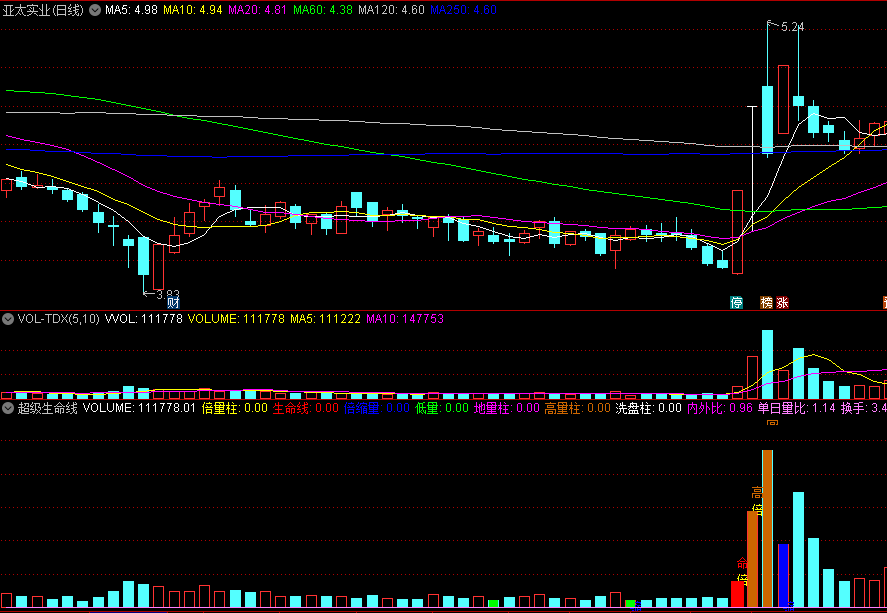Select the 亚太实业(日线) chart title
The height and width of the screenshot is (613, 887).
tap(43, 10)
